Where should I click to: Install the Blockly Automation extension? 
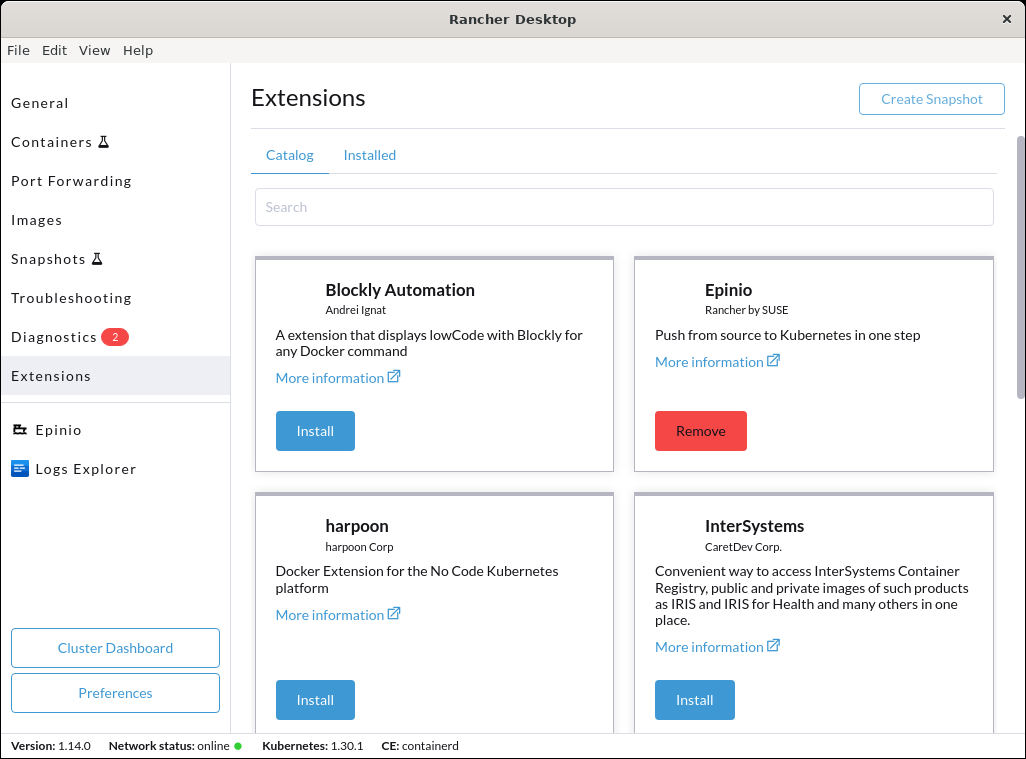point(315,431)
